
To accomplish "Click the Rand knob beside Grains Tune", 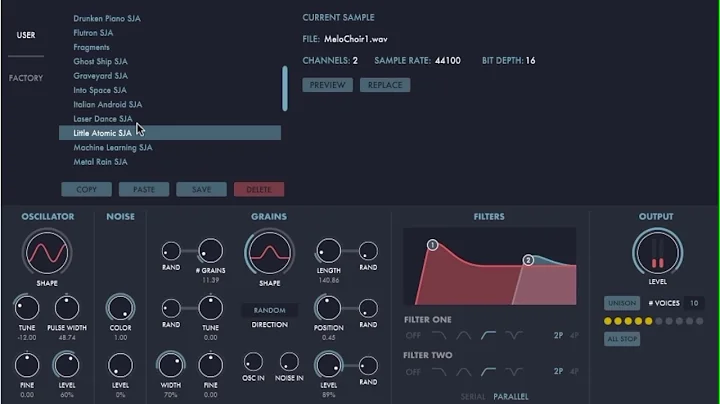I will (171, 308).
